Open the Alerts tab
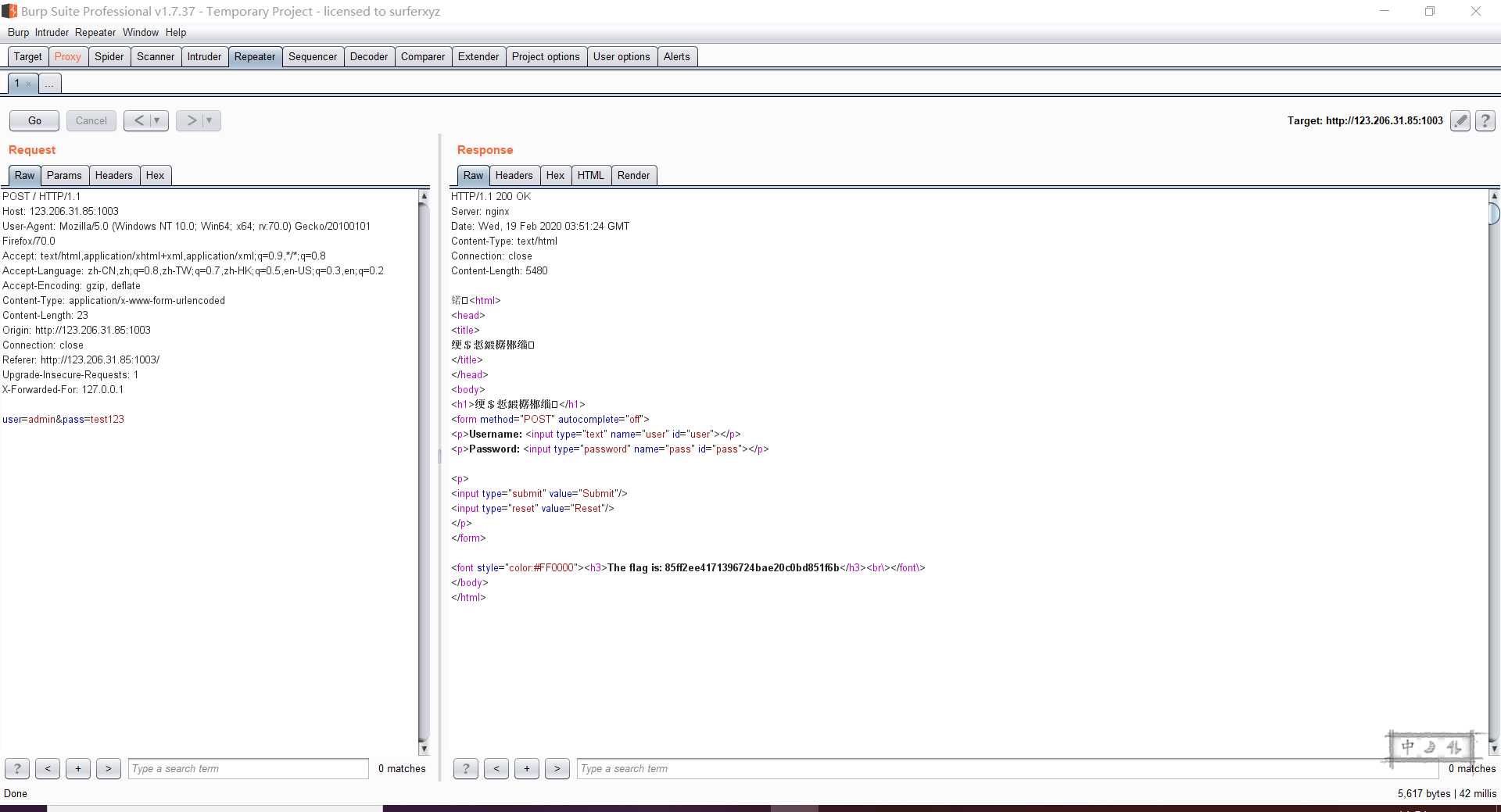The image size is (1501, 812). point(677,56)
